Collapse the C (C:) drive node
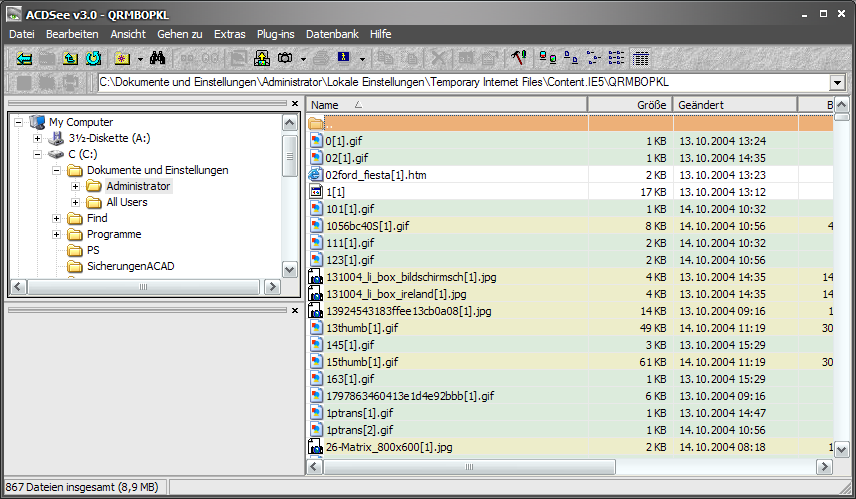This screenshot has width=856, height=499. [x=37, y=155]
